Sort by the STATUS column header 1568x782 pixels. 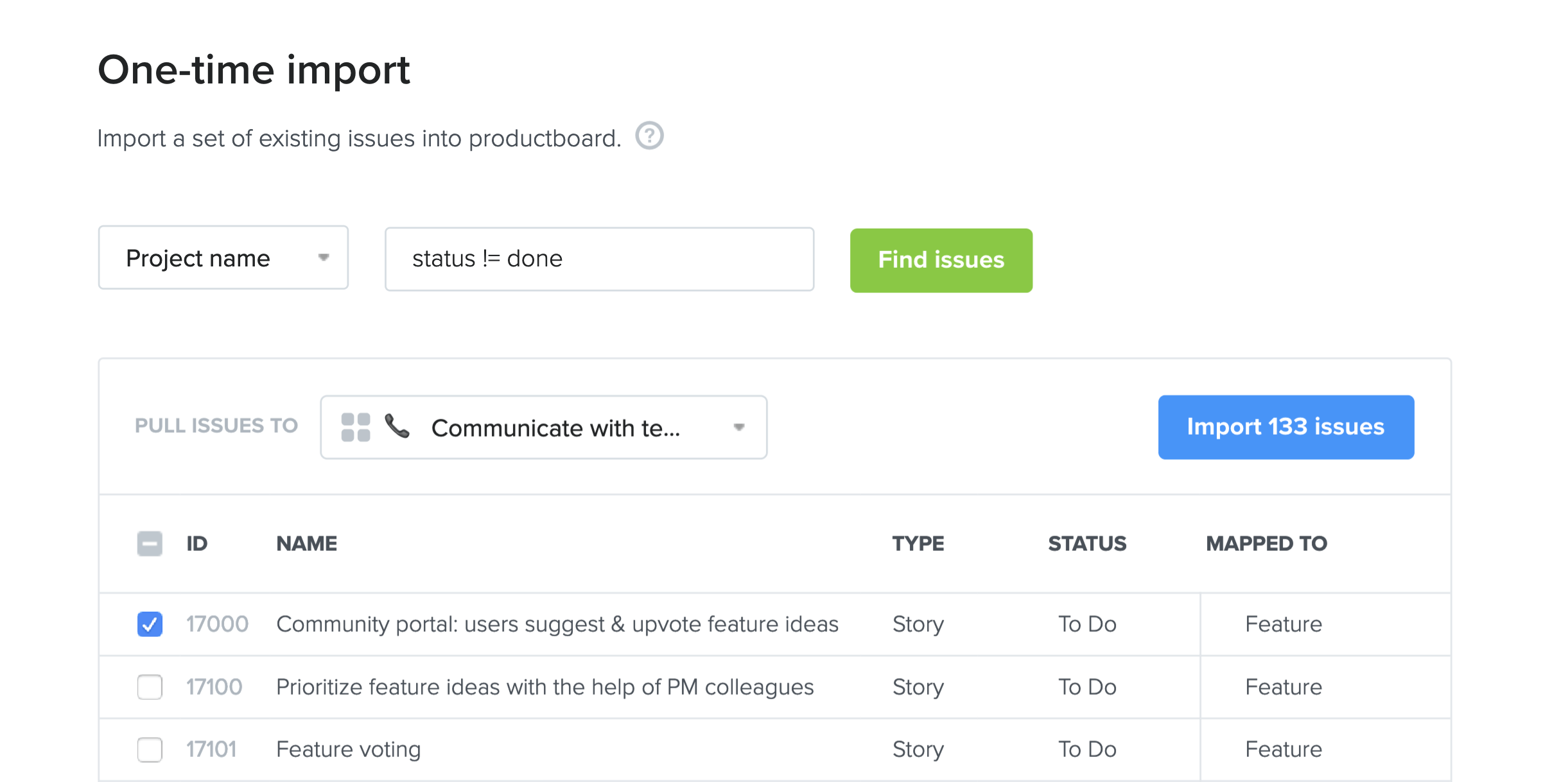pos(1086,543)
